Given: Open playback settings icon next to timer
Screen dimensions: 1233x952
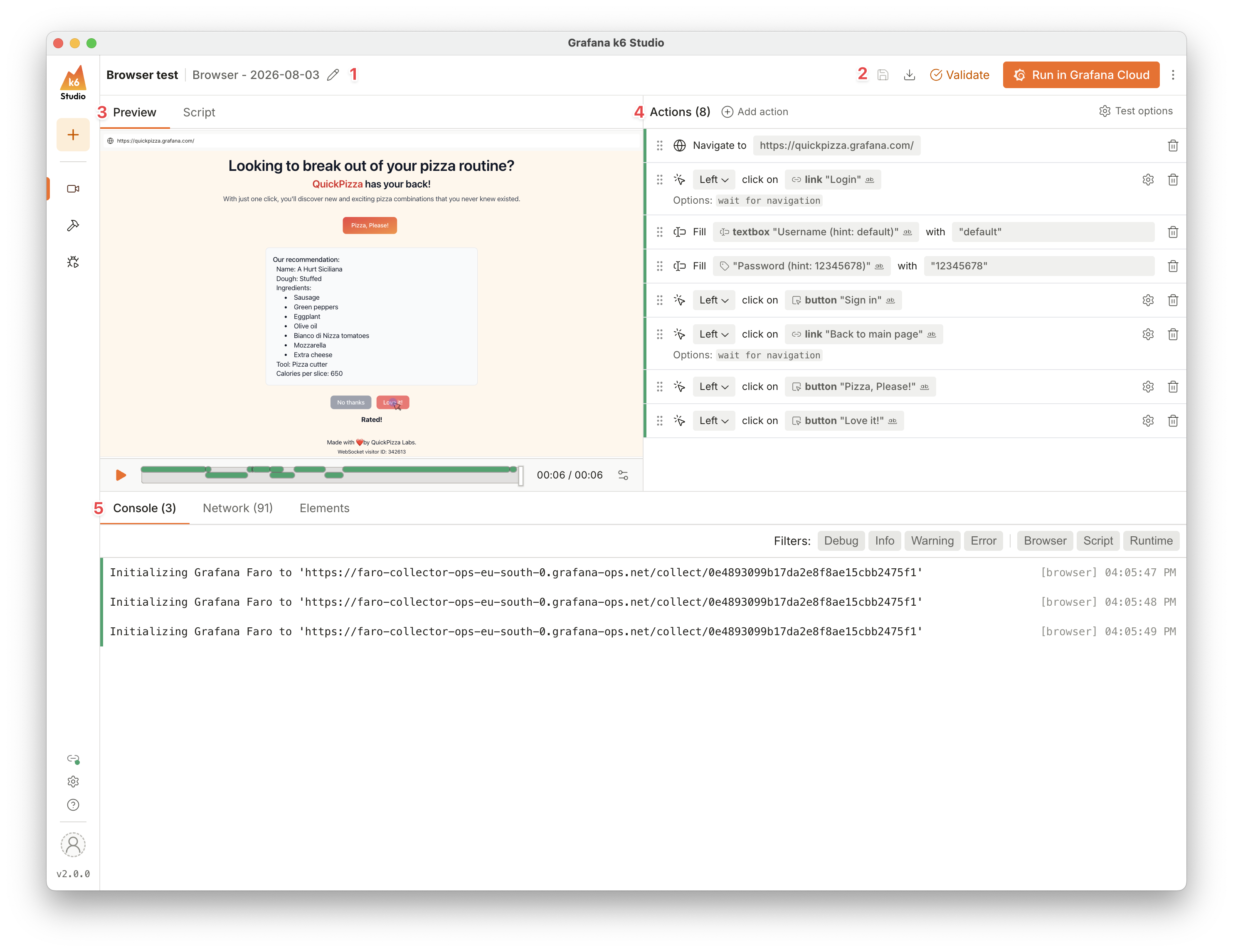Looking at the screenshot, I should [623, 475].
